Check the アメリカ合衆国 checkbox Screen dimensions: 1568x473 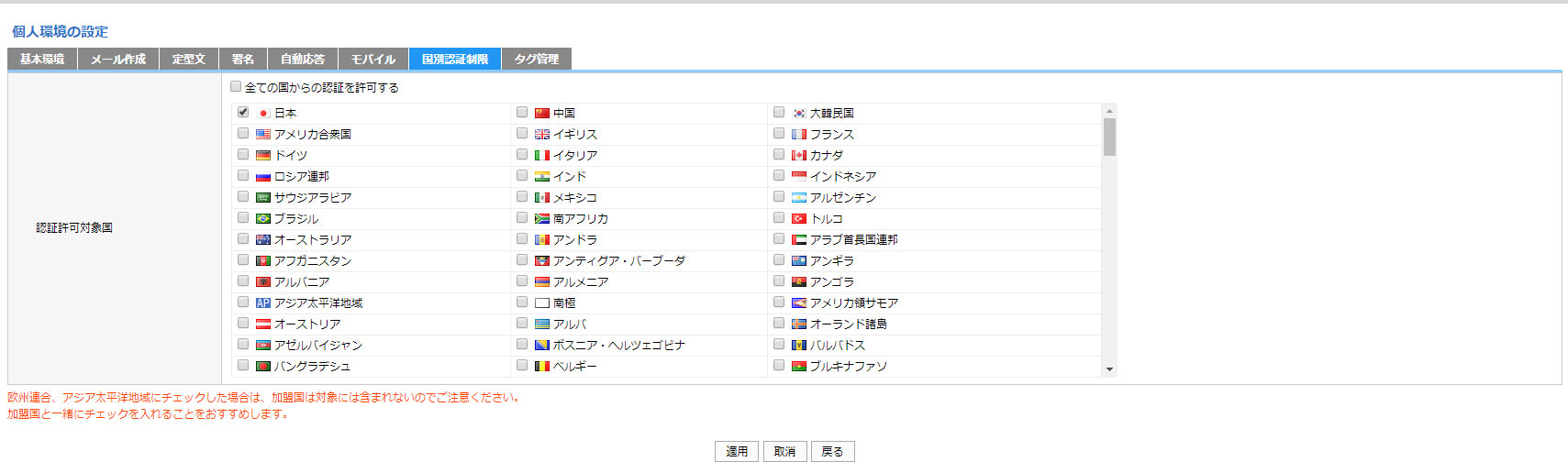(243, 133)
